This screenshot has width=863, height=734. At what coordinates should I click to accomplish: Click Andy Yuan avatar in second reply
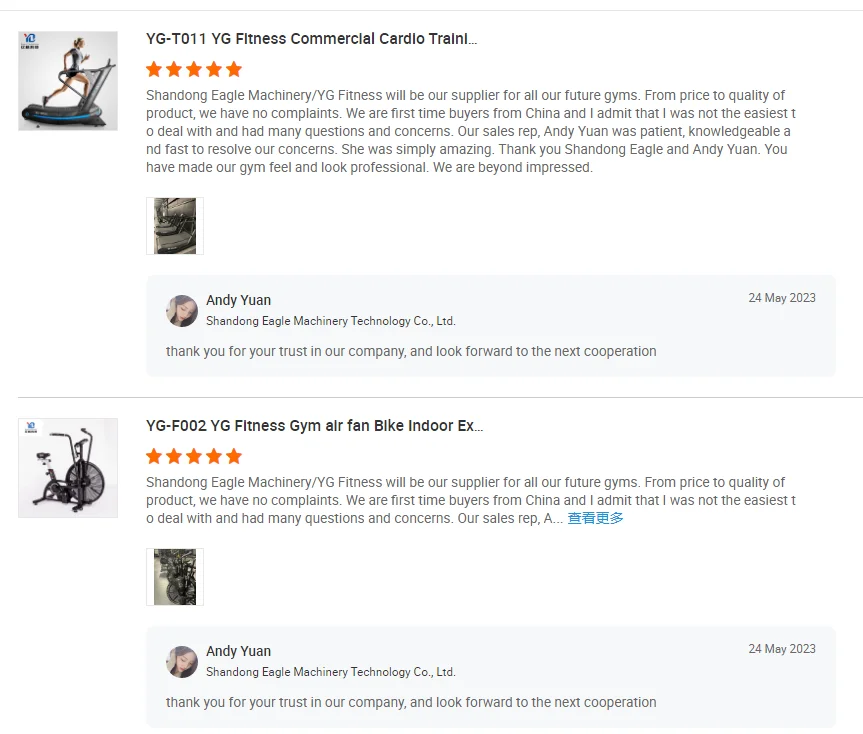click(x=182, y=662)
